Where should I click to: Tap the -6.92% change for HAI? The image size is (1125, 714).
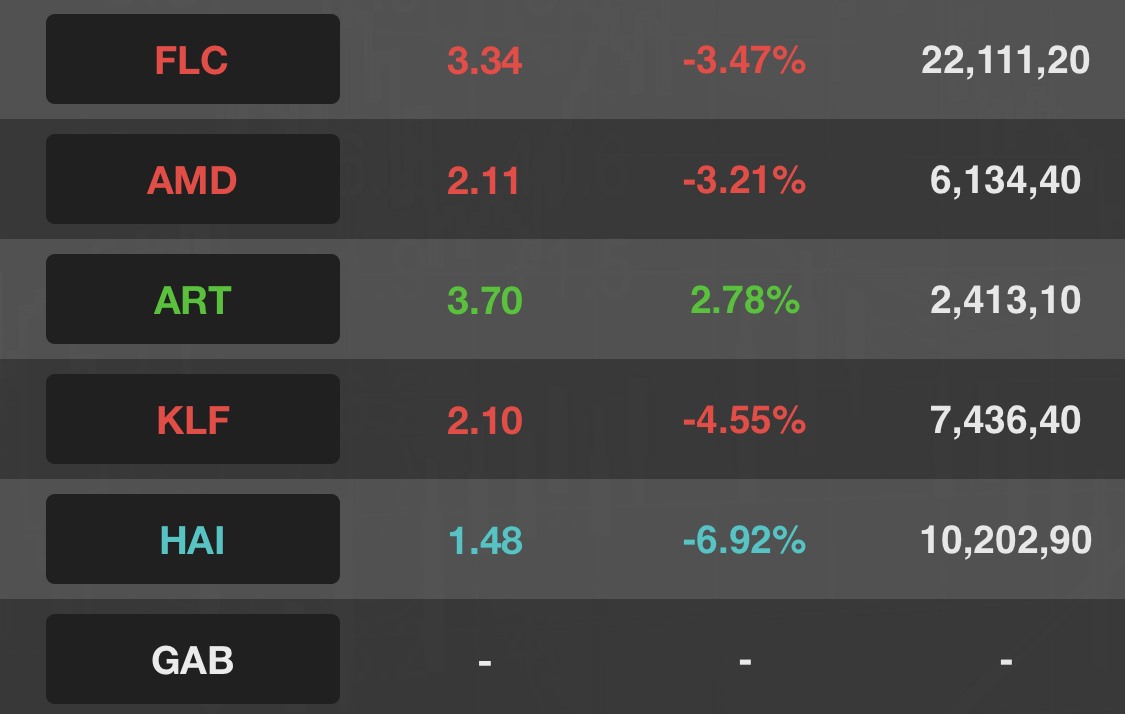click(x=744, y=541)
